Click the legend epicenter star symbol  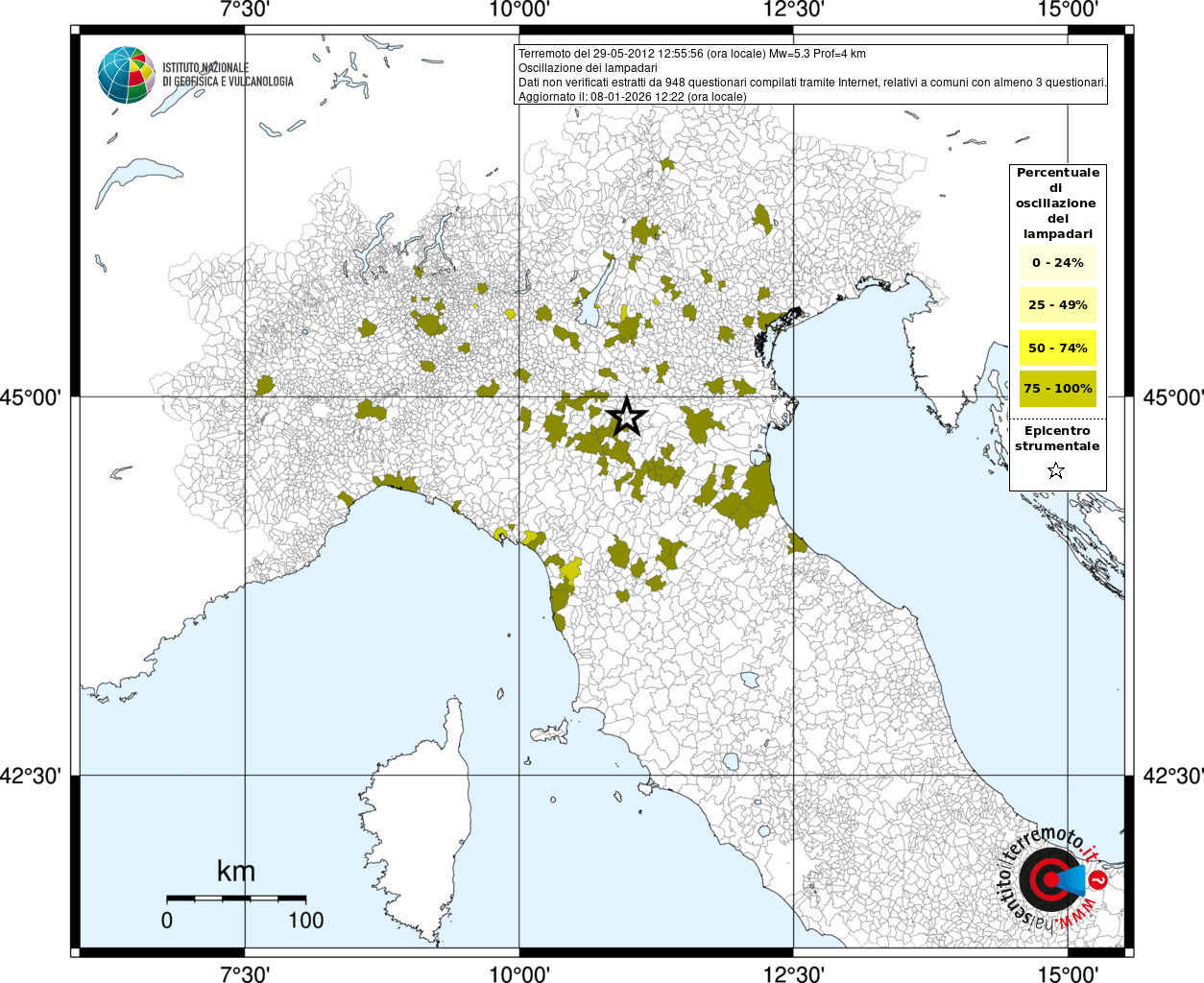[x=1056, y=470]
